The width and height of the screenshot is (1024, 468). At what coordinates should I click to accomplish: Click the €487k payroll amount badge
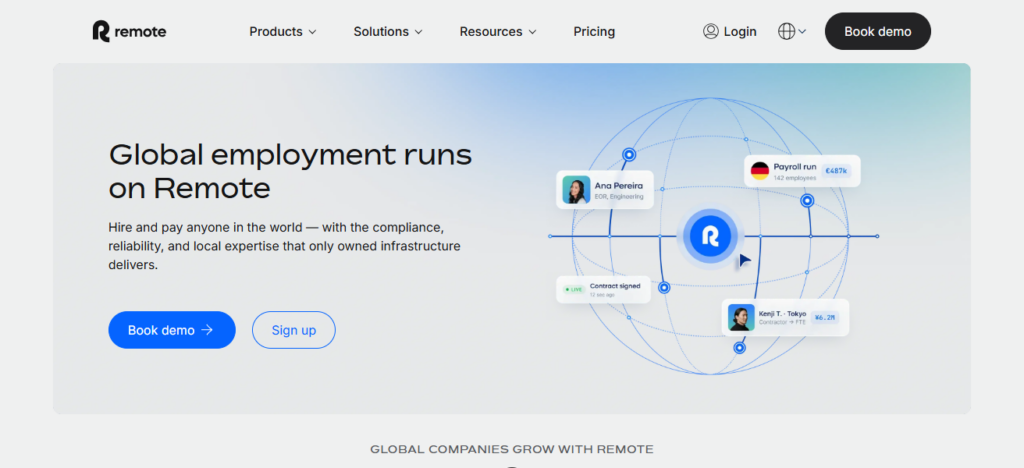click(x=836, y=171)
